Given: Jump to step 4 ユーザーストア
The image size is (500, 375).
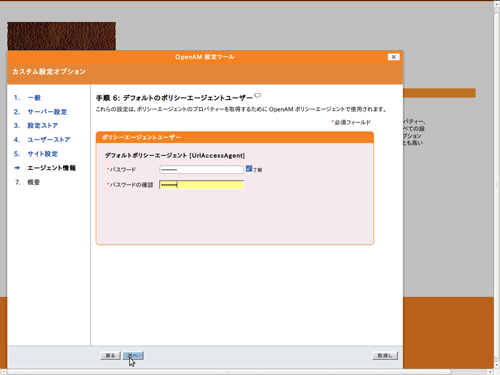Looking at the screenshot, I should pyautogui.click(x=49, y=140).
